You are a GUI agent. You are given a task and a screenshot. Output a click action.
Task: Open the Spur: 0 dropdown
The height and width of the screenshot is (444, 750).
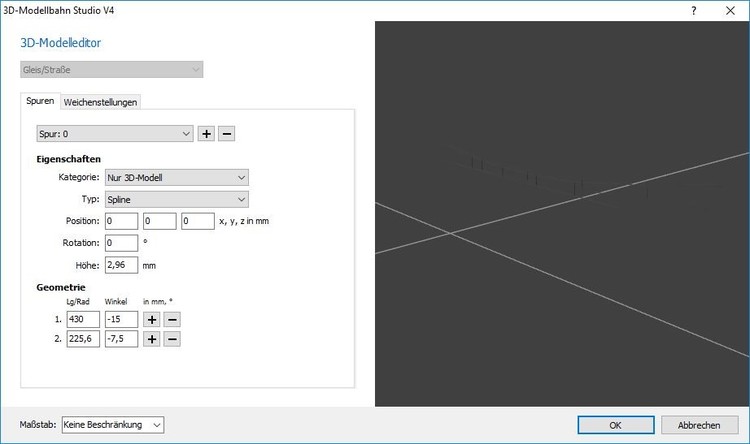[x=115, y=134]
